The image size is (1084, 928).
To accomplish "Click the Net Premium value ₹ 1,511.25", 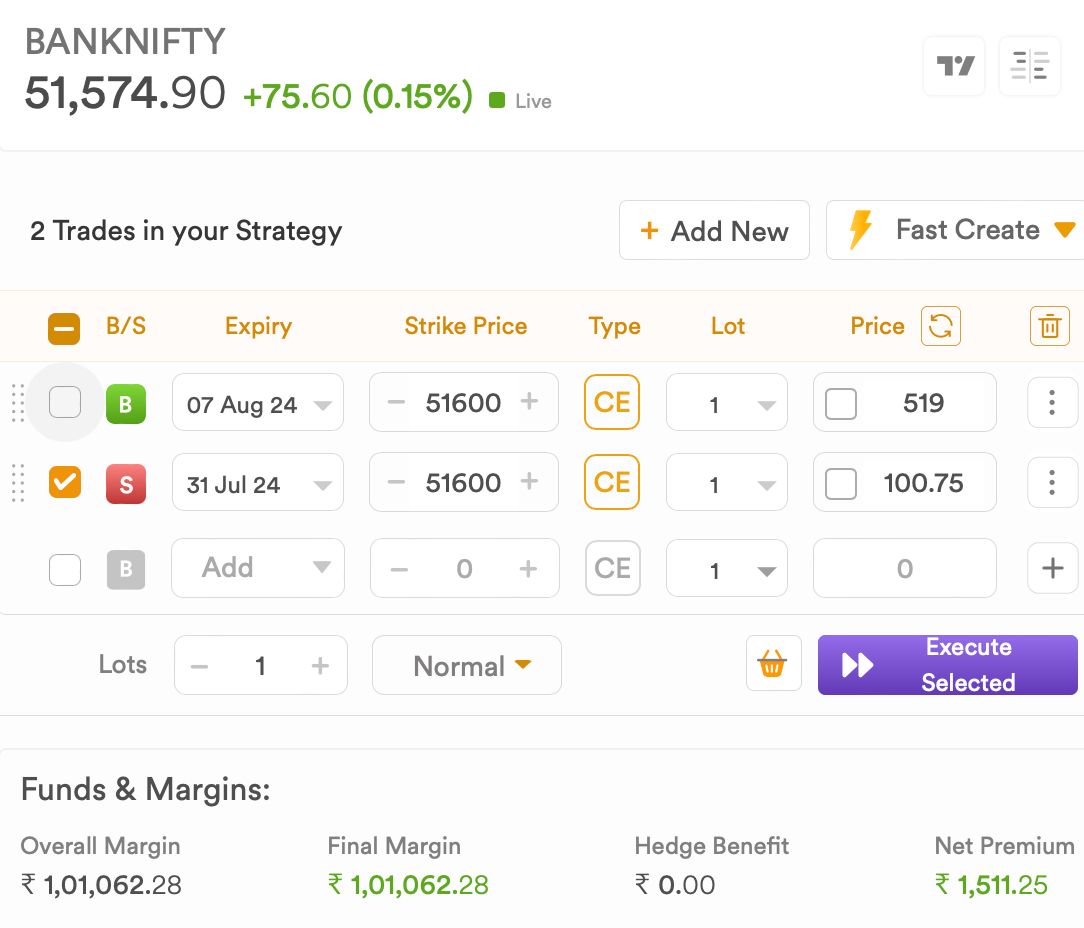I will pos(991,884).
